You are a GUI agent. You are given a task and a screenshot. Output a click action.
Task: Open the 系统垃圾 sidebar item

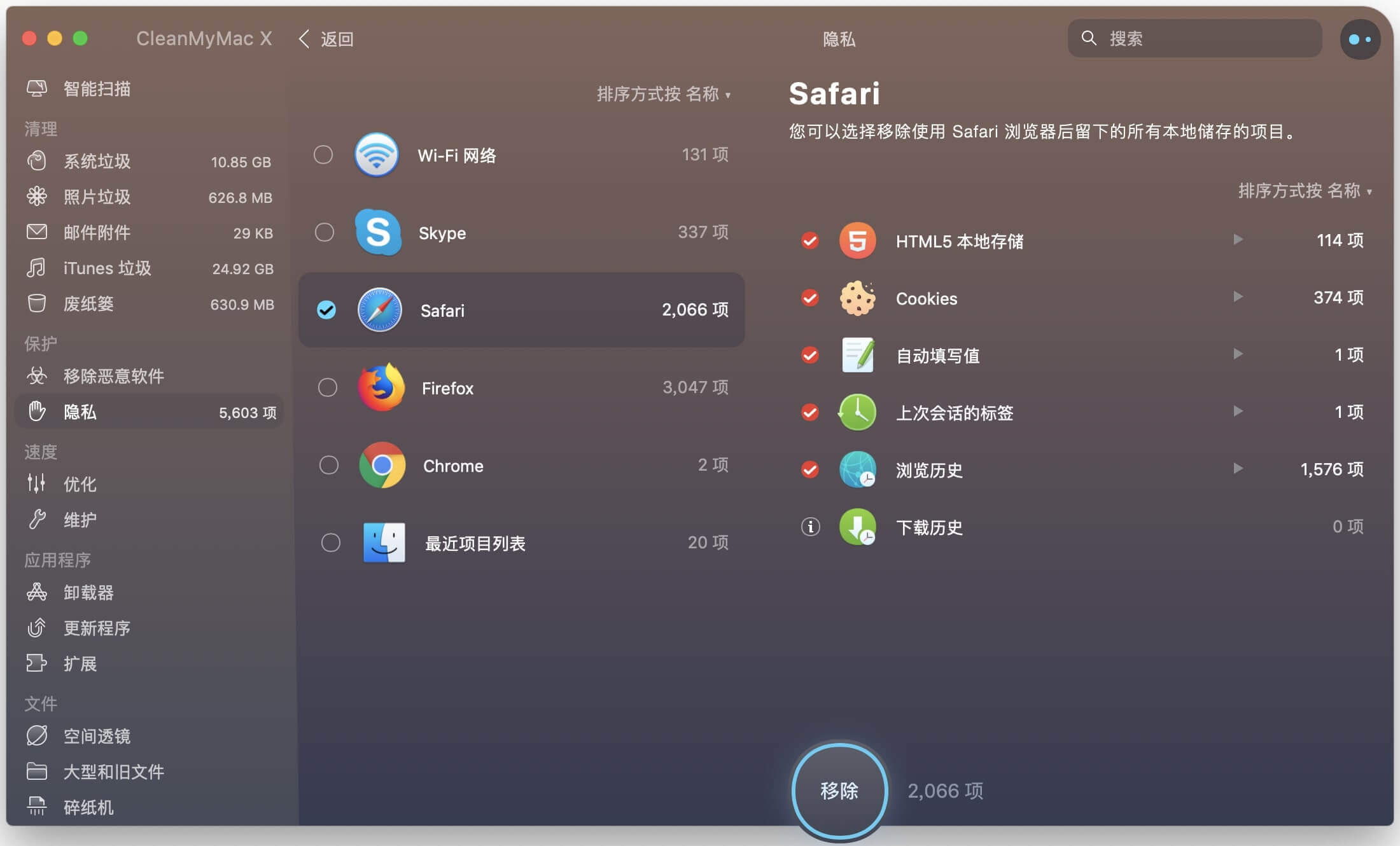[150, 161]
